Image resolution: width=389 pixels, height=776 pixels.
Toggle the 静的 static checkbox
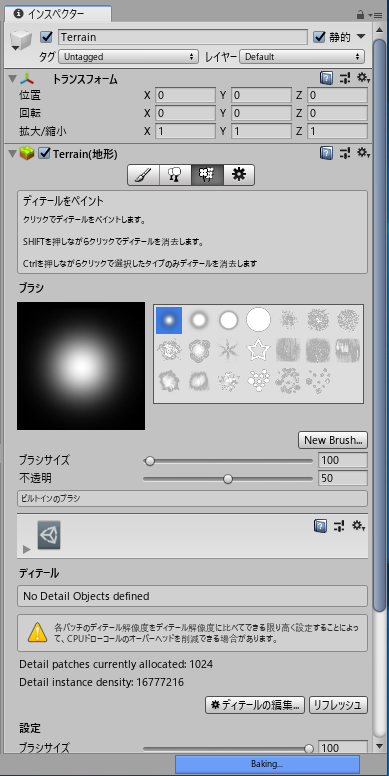point(319,37)
